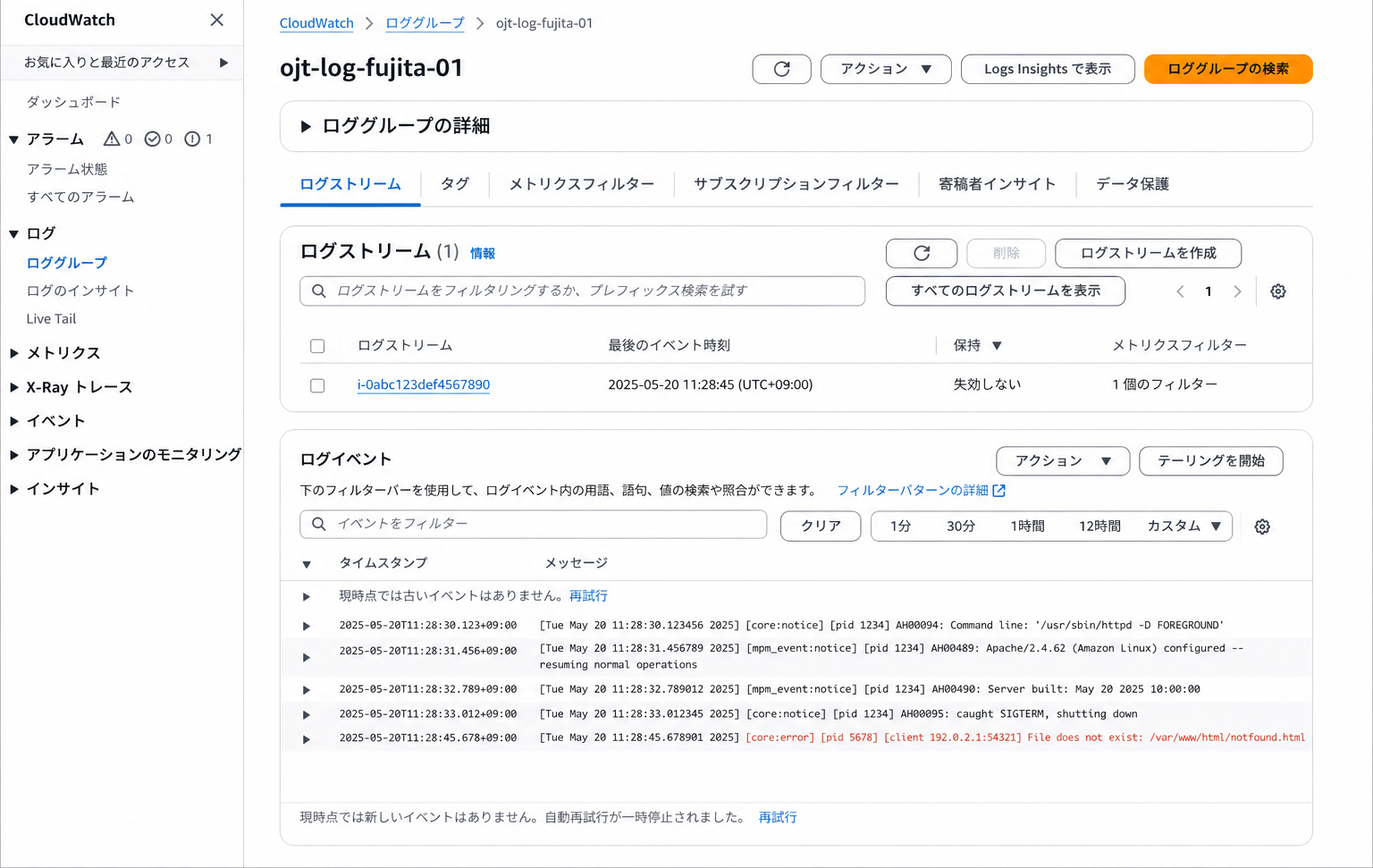This screenshot has height=868, width=1373.
Task: Switch to the サブスクリプションフィルター tab
Action: pyautogui.click(x=796, y=184)
